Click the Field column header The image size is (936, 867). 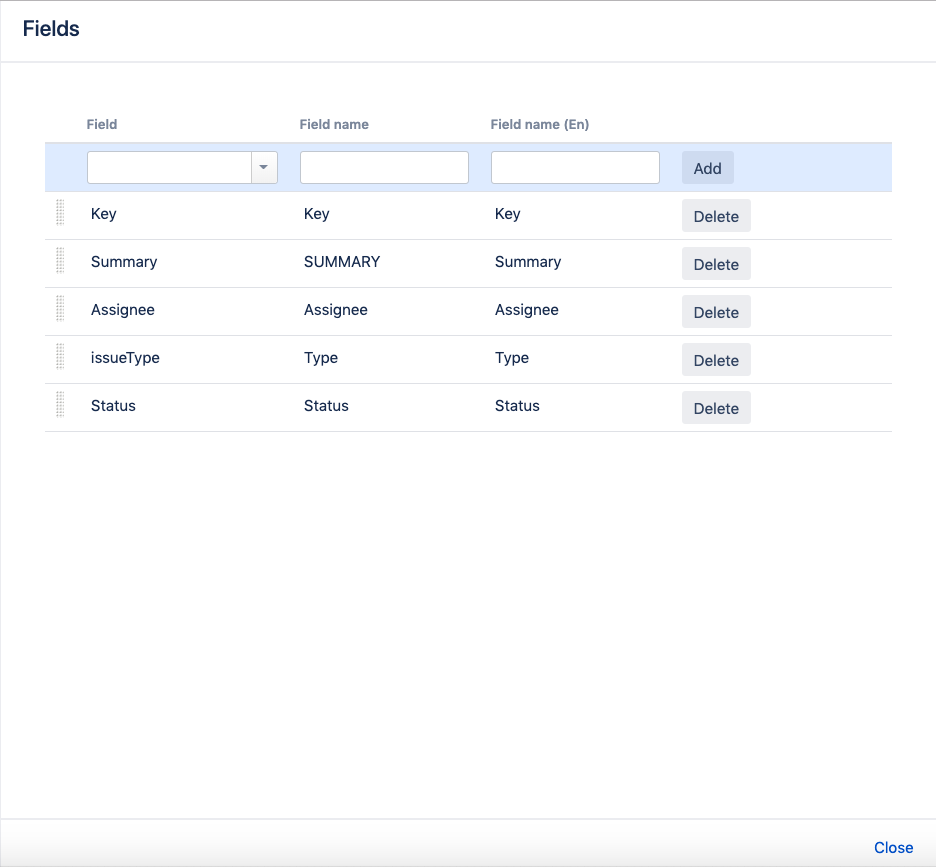pyautogui.click(x=101, y=124)
